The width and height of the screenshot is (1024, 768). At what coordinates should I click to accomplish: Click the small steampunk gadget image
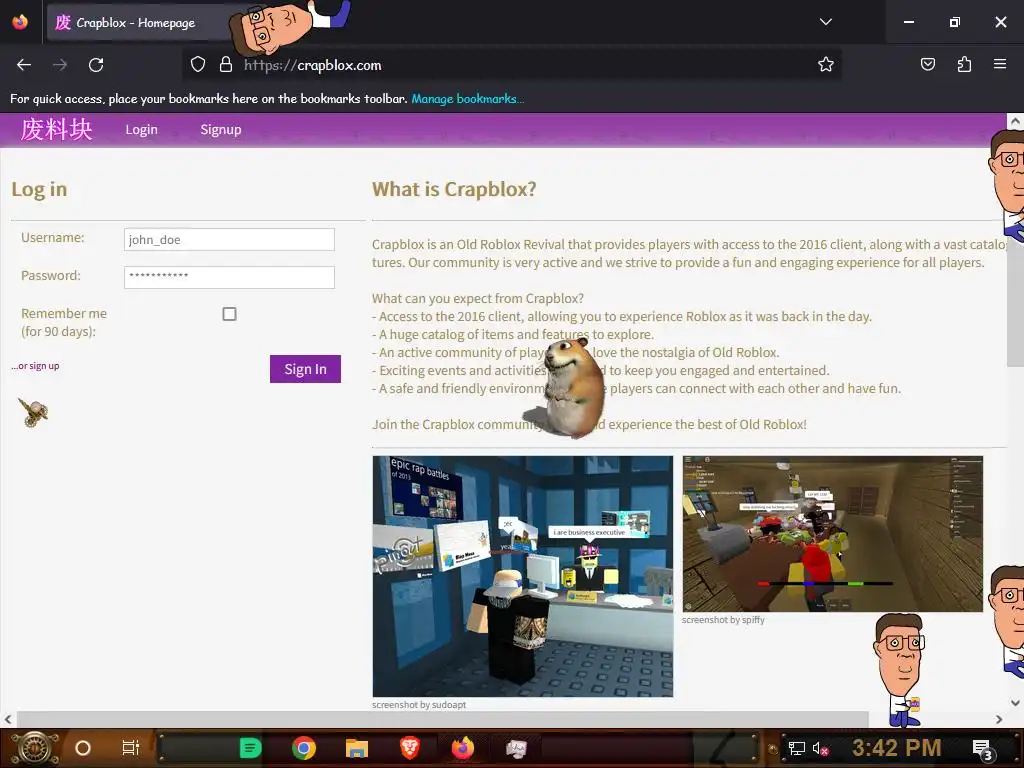pyautogui.click(x=33, y=412)
